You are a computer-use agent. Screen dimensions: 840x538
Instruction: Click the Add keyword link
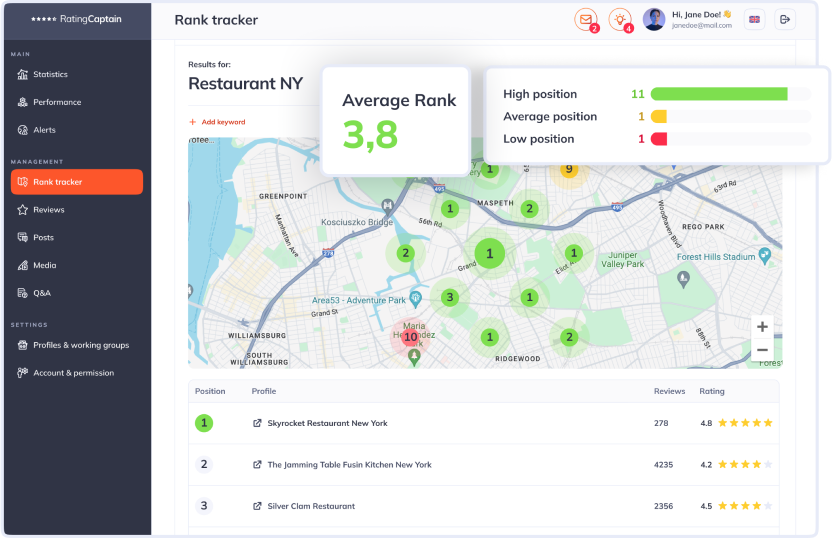(x=218, y=122)
